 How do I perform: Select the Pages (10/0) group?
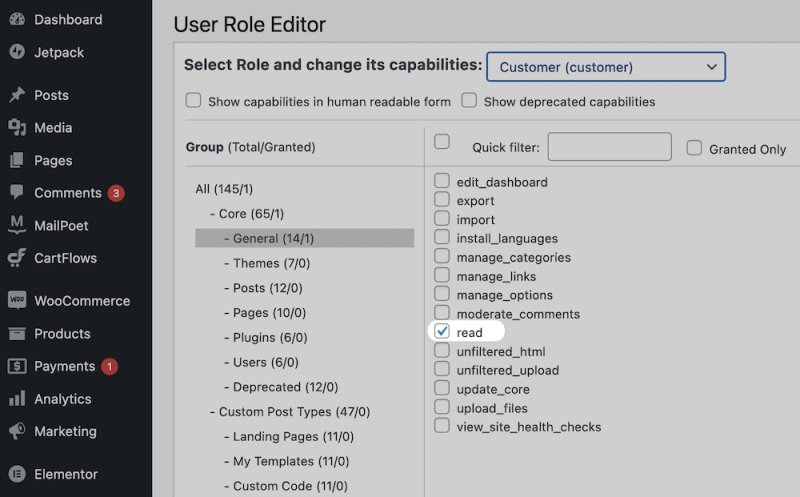(x=265, y=313)
